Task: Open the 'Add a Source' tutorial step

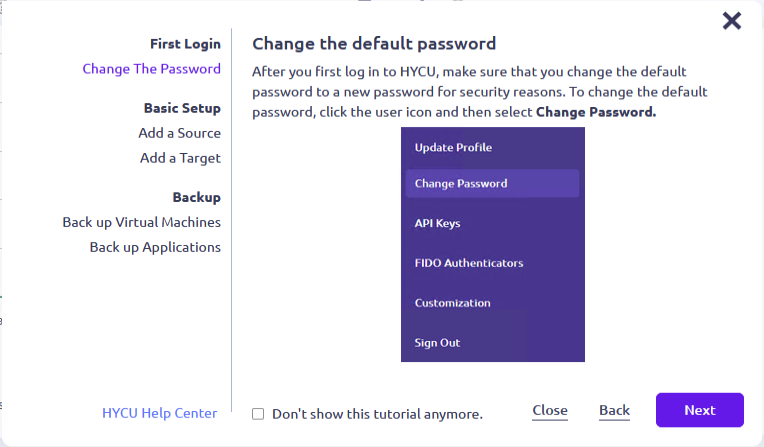Action: [x=179, y=133]
